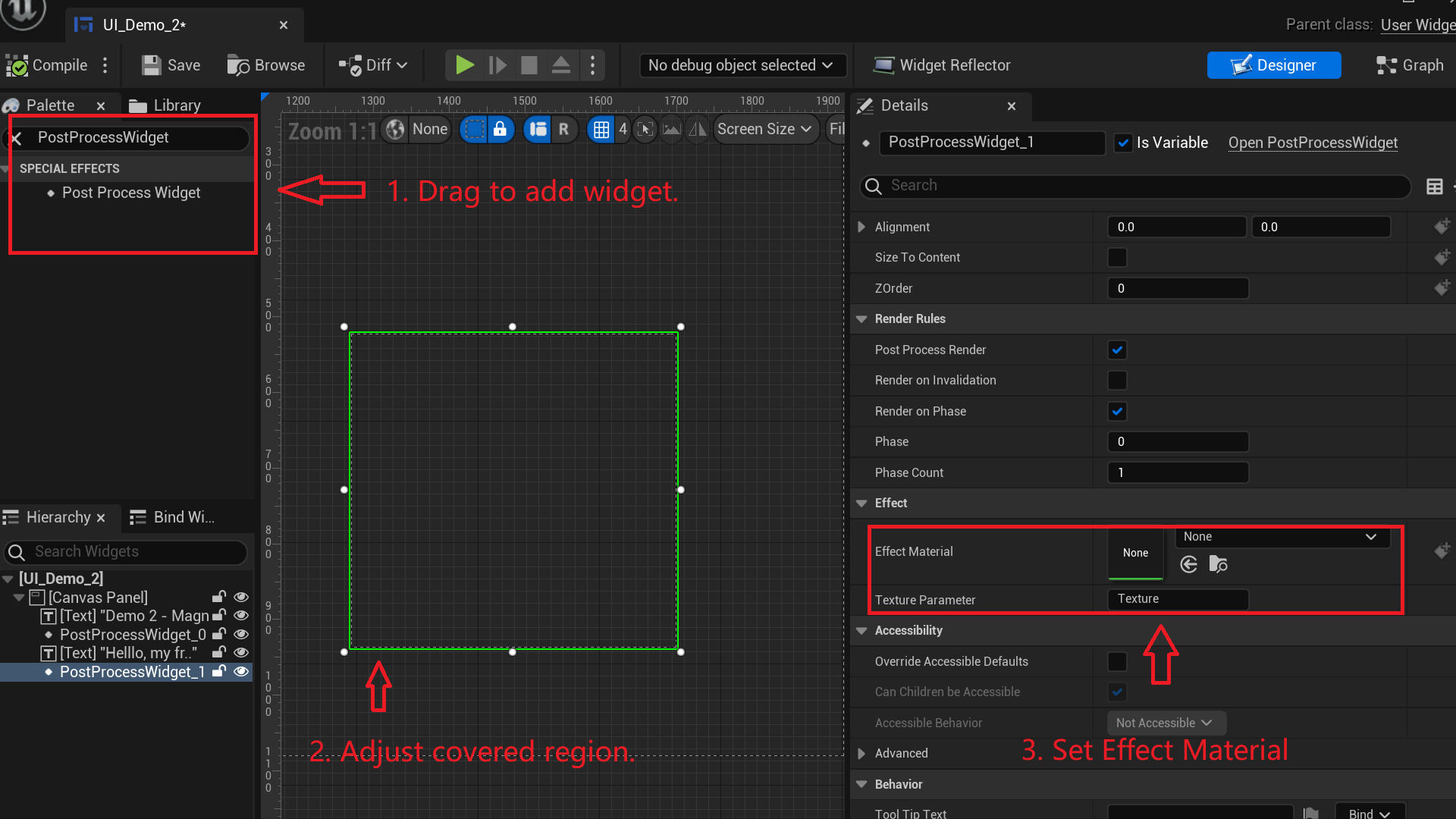This screenshot has width=1456, height=819.
Task: Click the localization preview globe icon
Action: [x=394, y=129]
